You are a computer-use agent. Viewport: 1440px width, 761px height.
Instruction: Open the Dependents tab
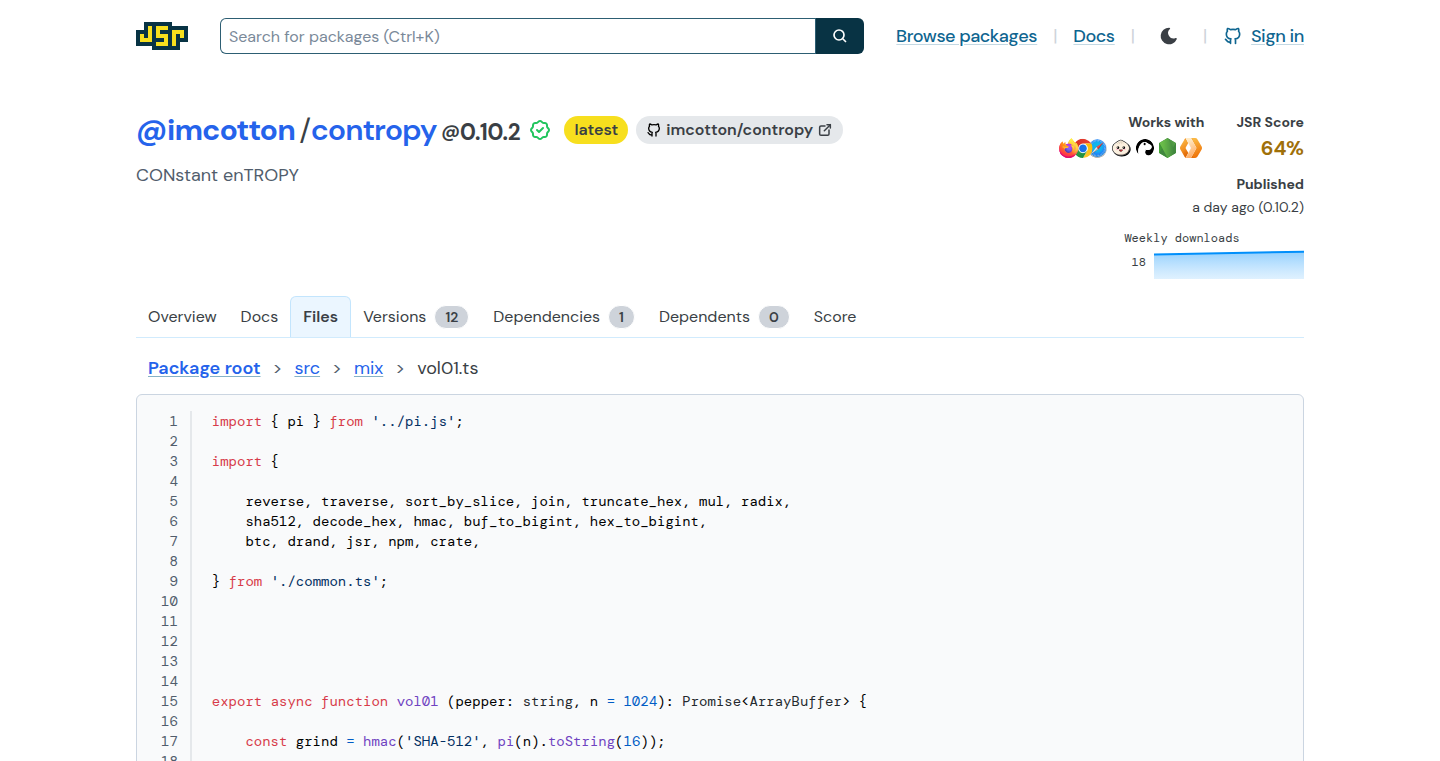(x=723, y=317)
